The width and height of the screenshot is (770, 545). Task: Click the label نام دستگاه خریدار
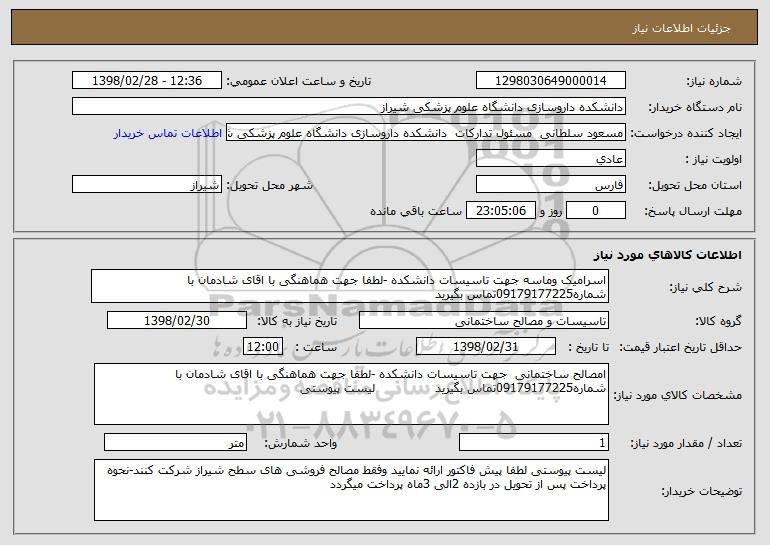695,107
